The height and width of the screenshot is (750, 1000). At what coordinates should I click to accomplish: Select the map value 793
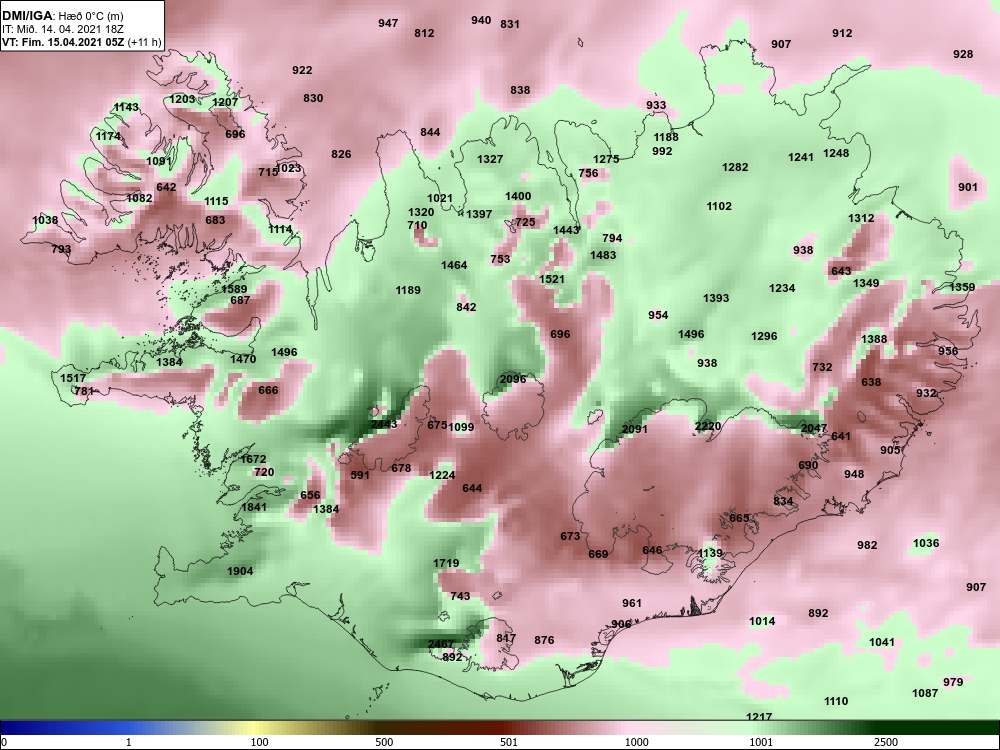pos(61,249)
